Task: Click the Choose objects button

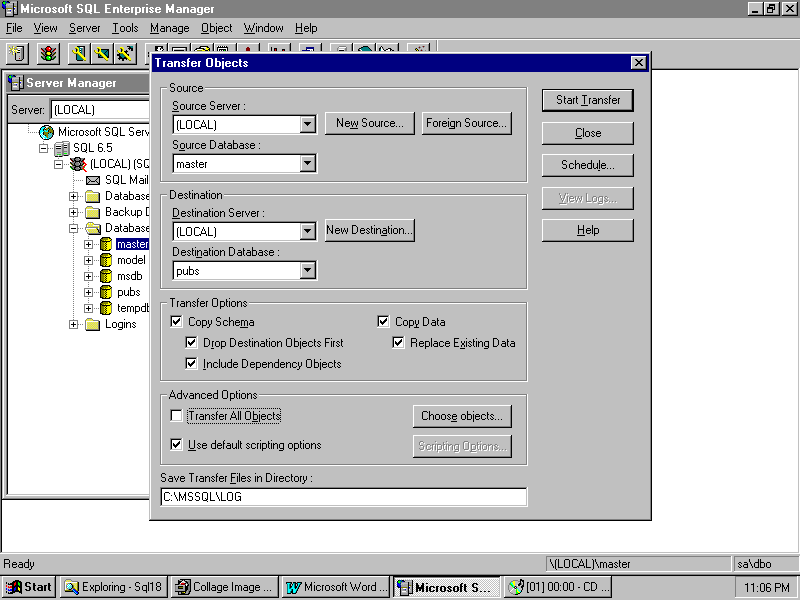Action: point(462,416)
